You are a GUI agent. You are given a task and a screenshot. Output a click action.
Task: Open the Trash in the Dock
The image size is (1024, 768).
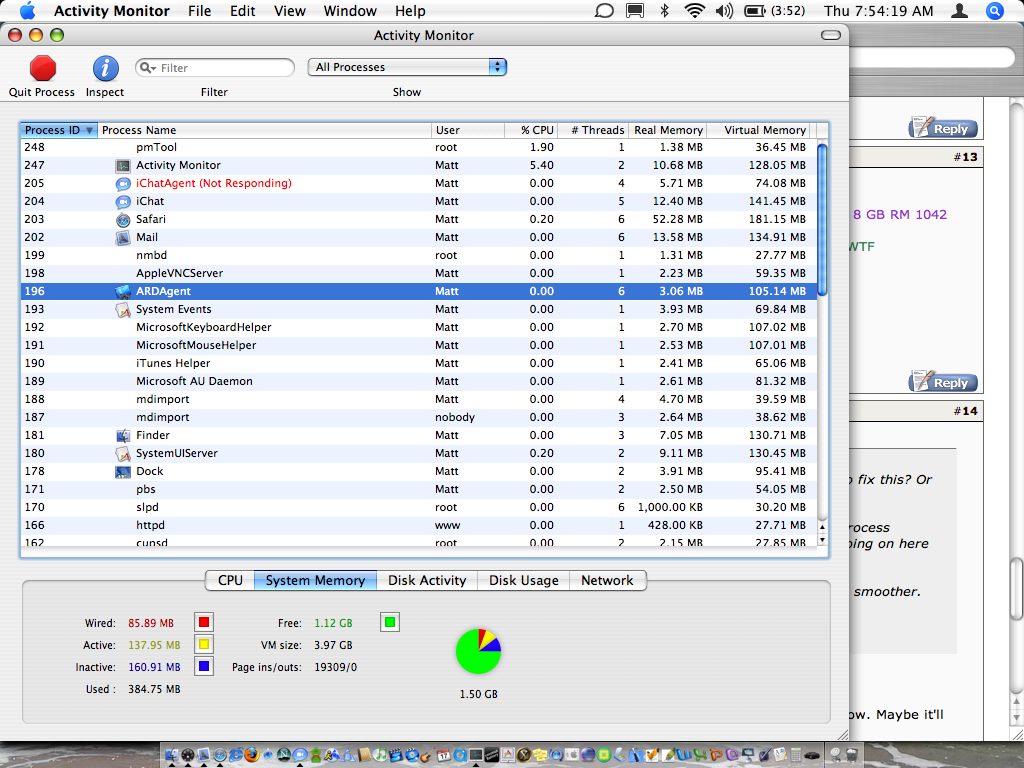point(852,756)
